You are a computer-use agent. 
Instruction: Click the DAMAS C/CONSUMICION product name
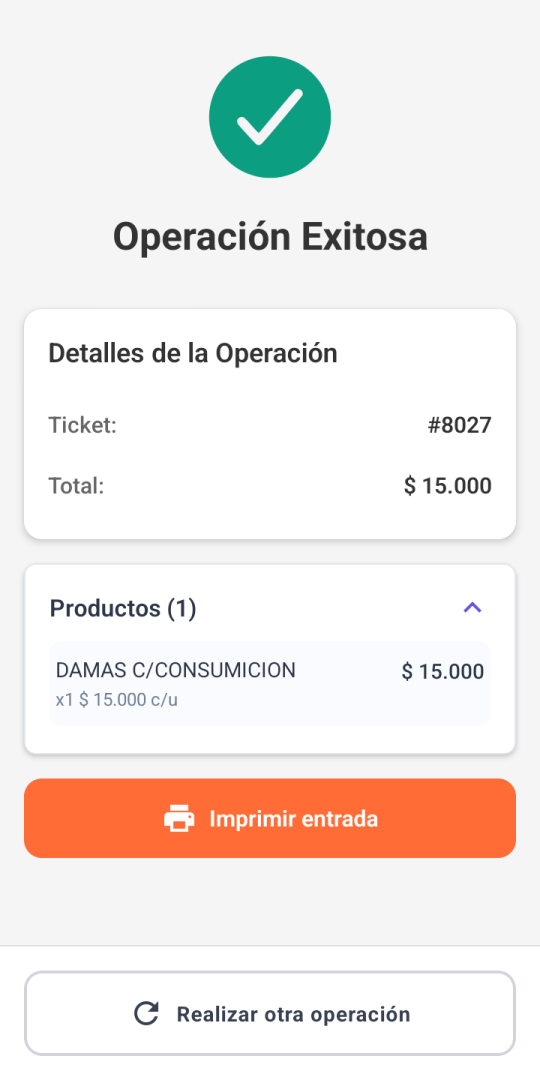(x=176, y=669)
